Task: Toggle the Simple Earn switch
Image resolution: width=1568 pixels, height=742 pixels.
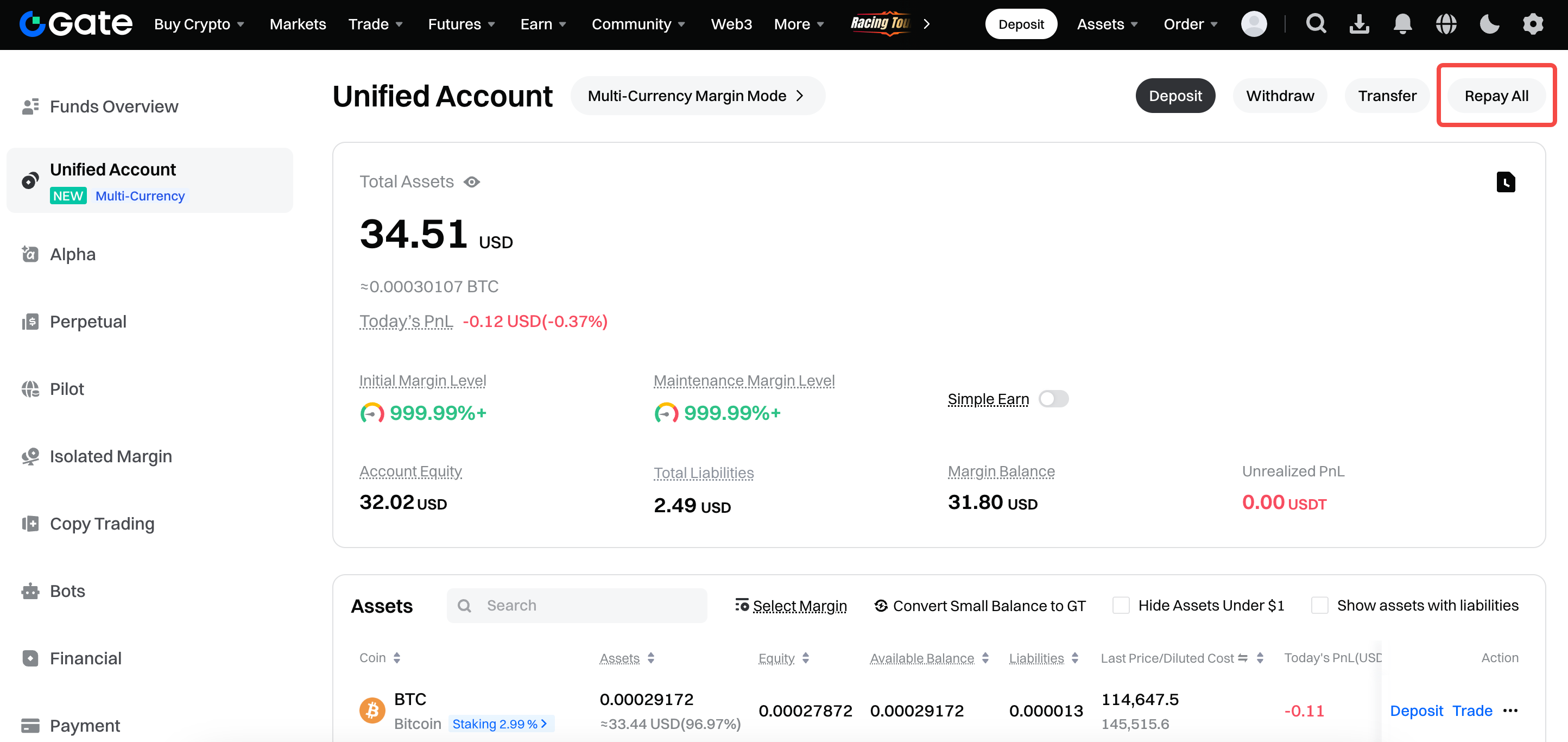Action: tap(1053, 399)
